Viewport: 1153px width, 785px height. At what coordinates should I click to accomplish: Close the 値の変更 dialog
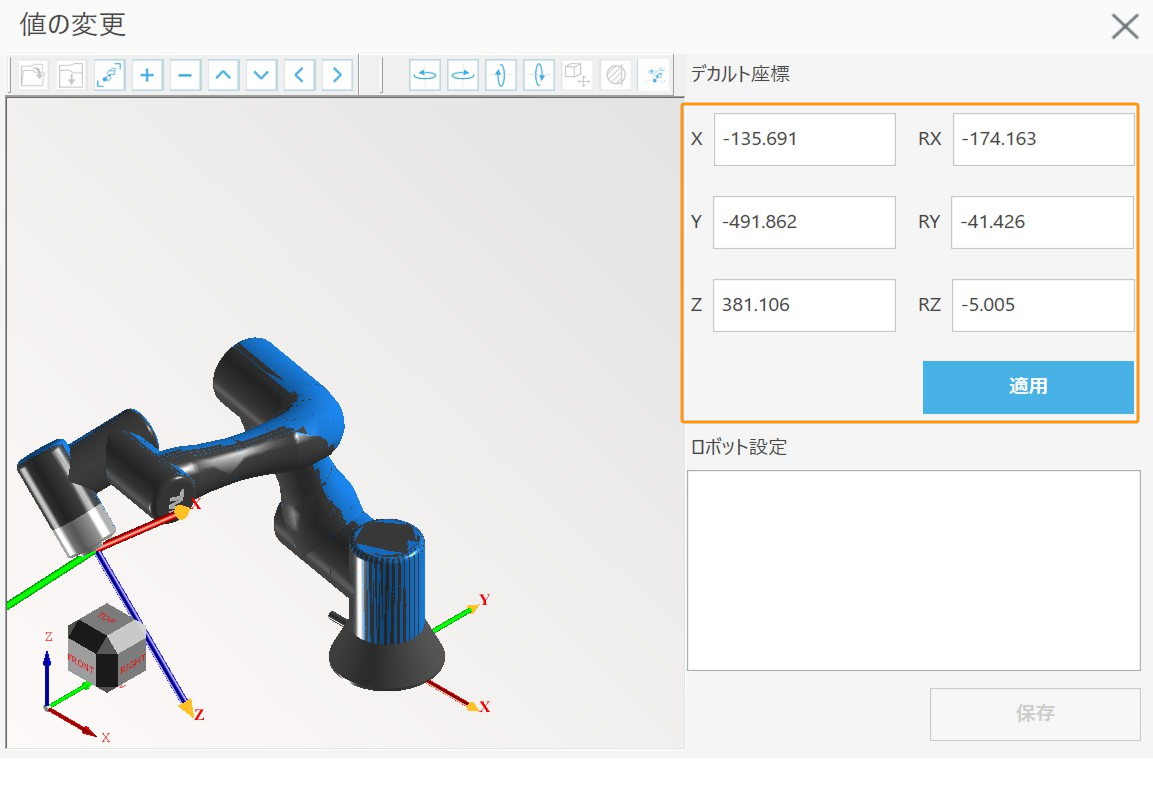[x=1125, y=26]
